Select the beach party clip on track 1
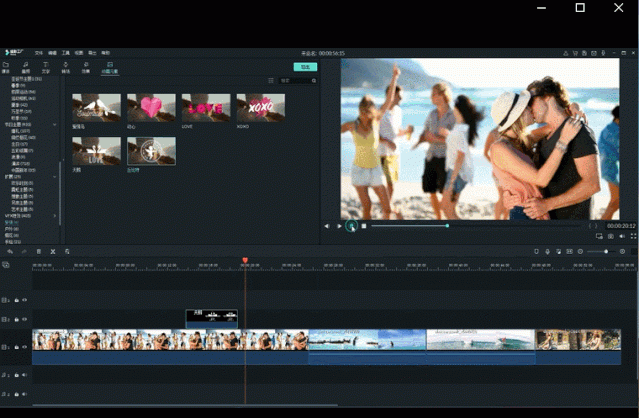 (x=170, y=347)
